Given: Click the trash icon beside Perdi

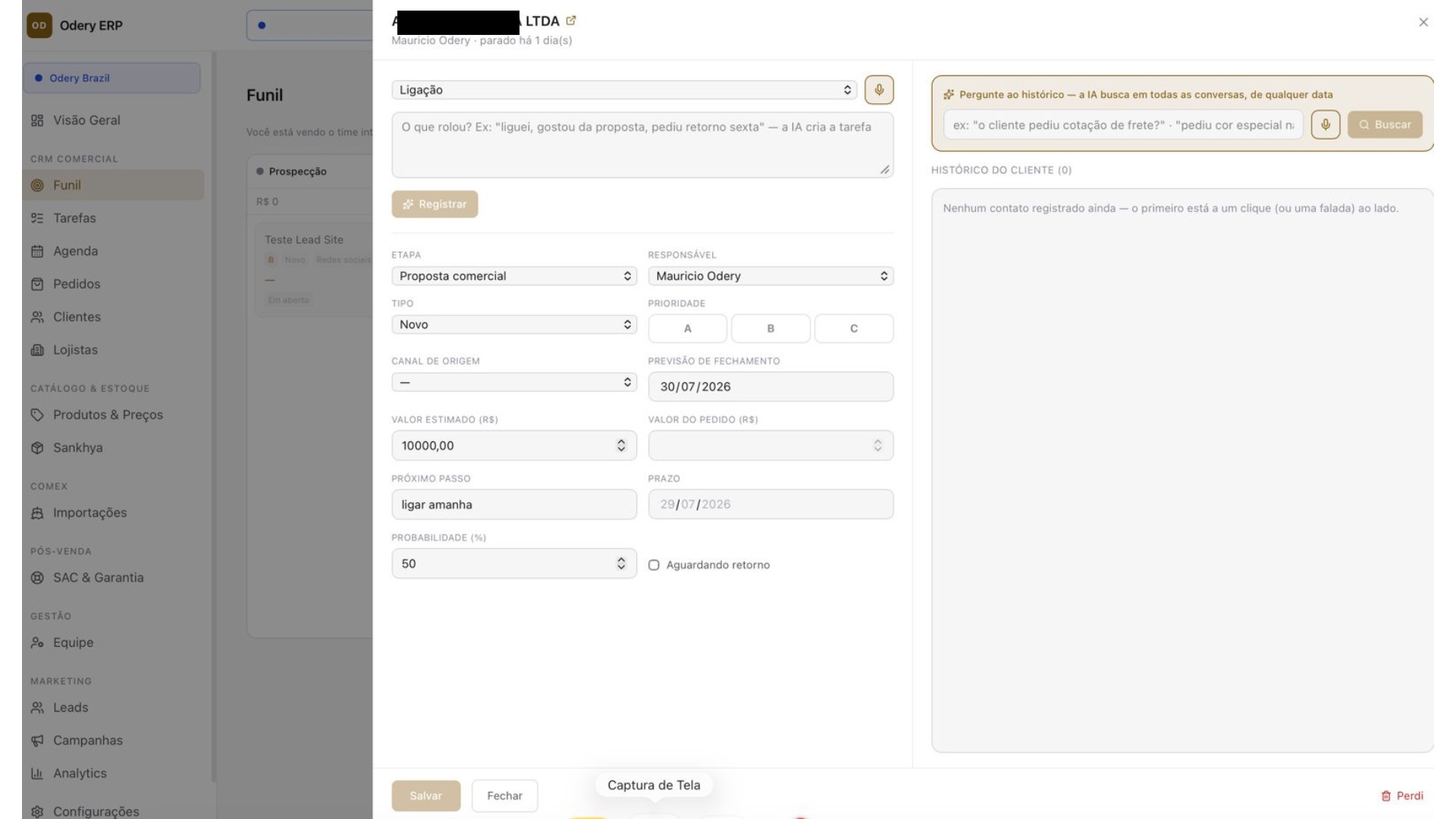Looking at the screenshot, I should (x=1386, y=796).
